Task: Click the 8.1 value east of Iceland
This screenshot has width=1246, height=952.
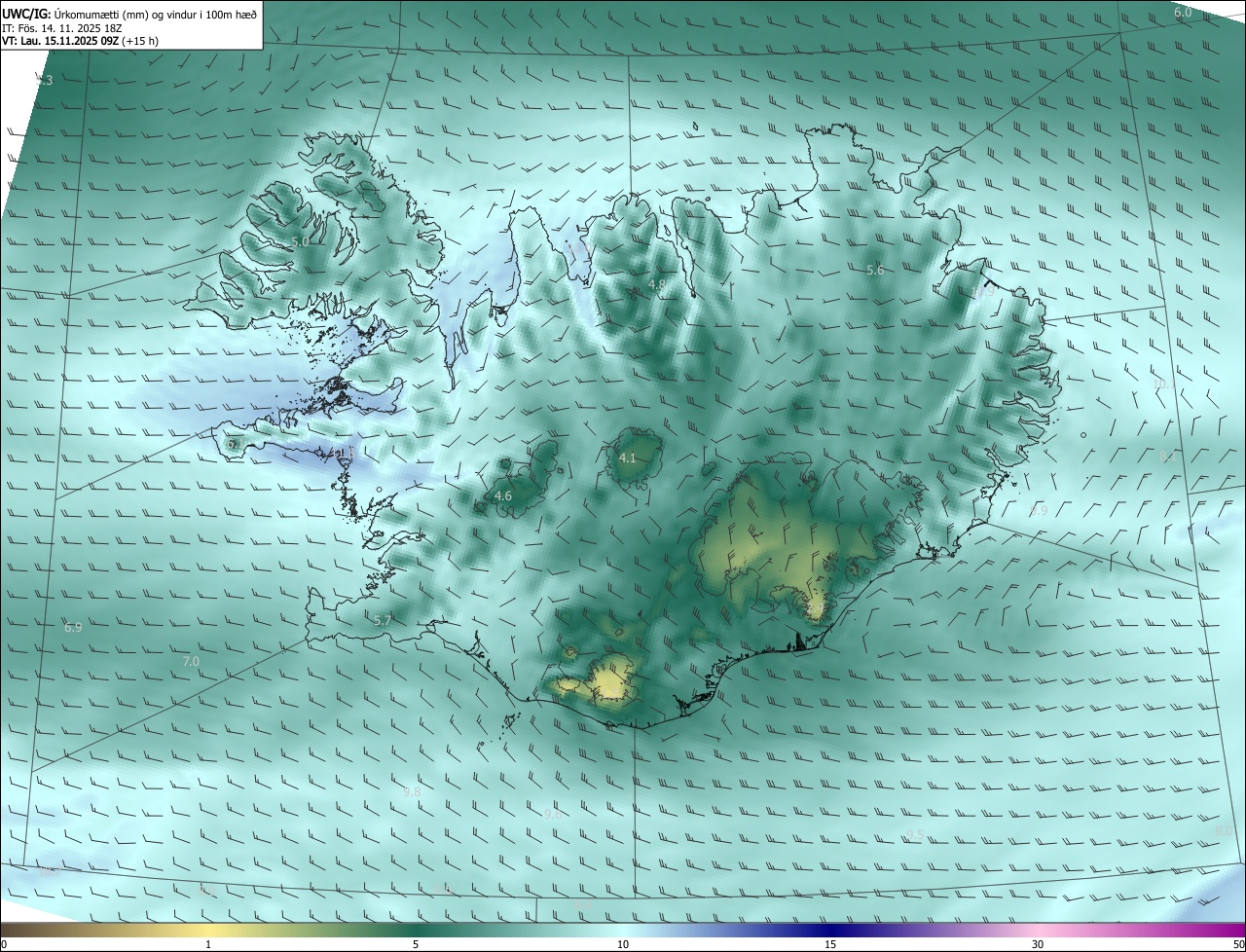Action: tap(1168, 456)
